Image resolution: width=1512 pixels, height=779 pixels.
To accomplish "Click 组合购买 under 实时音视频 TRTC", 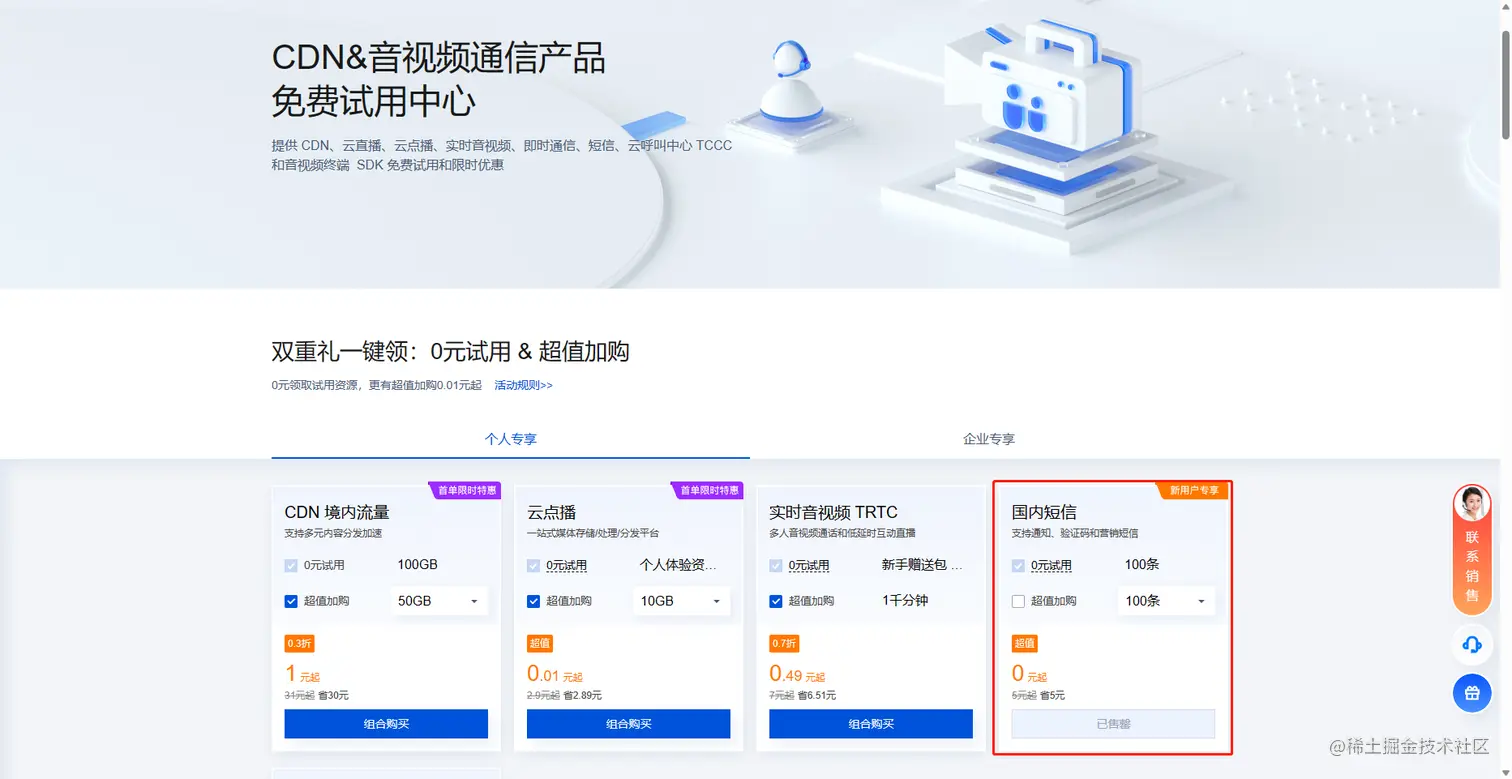I will coord(871,724).
